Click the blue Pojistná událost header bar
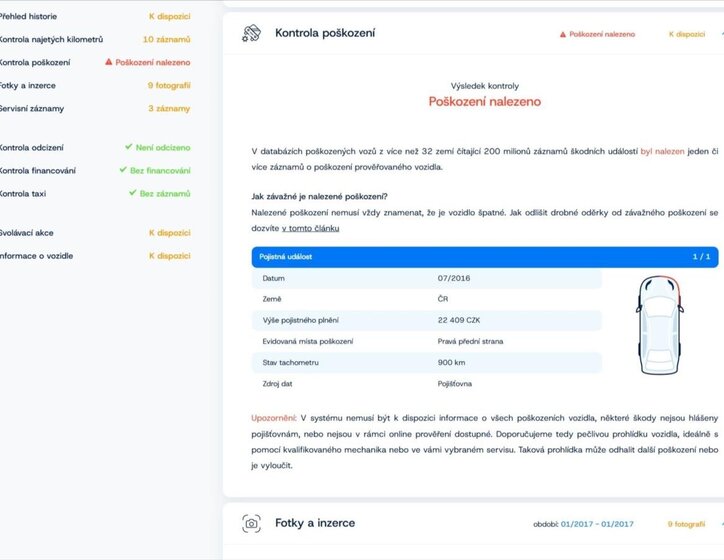The width and height of the screenshot is (724, 560). pos(484,257)
